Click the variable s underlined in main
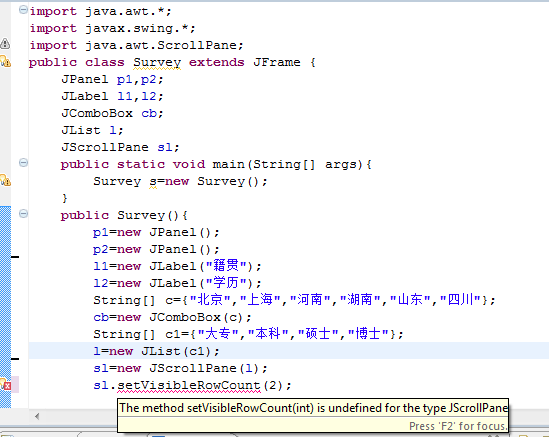Screen dimensions: 549x437 click(x=153, y=182)
